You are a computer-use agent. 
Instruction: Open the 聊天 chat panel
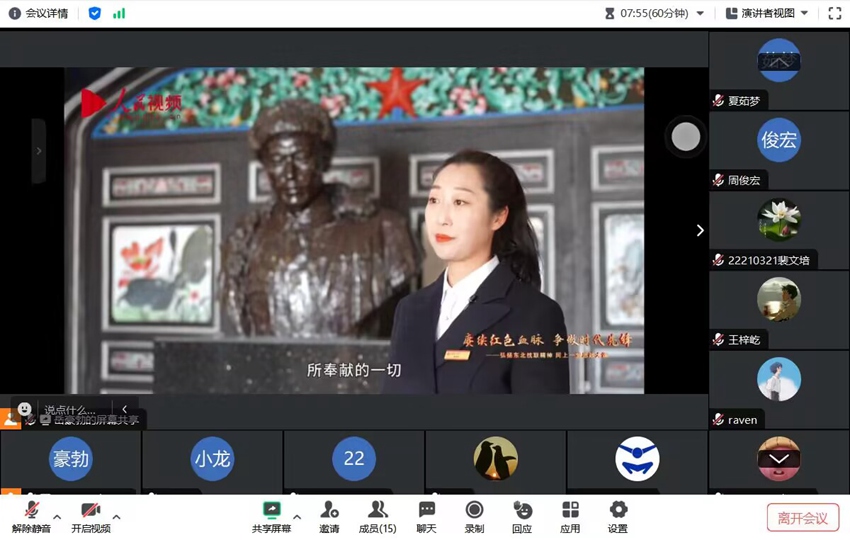pos(427,516)
